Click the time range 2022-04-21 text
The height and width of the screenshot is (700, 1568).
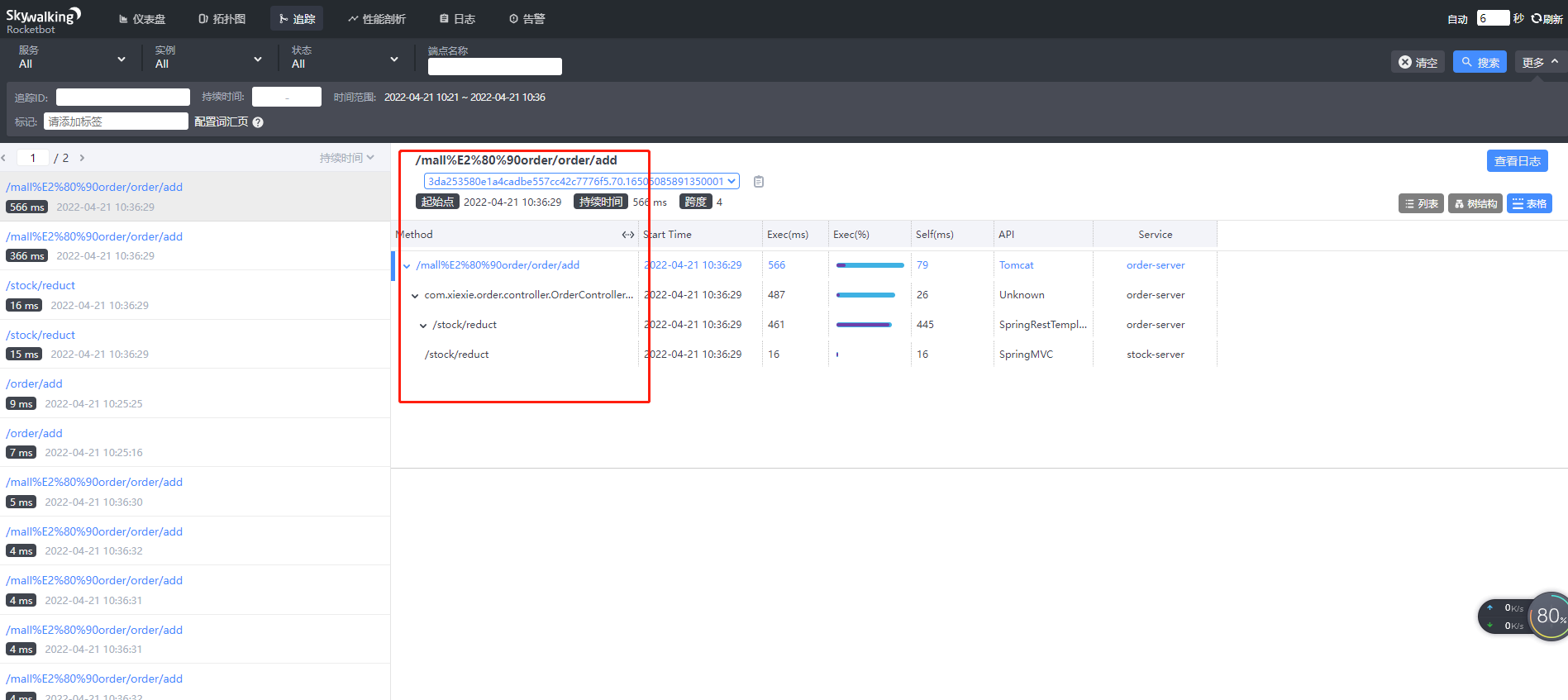click(x=465, y=98)
